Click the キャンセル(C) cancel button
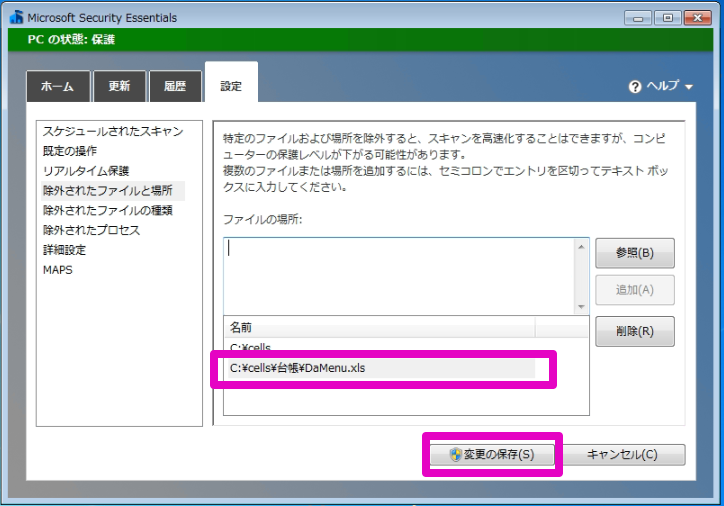Viewport: 724px width, 506px height. pos(622,455)
